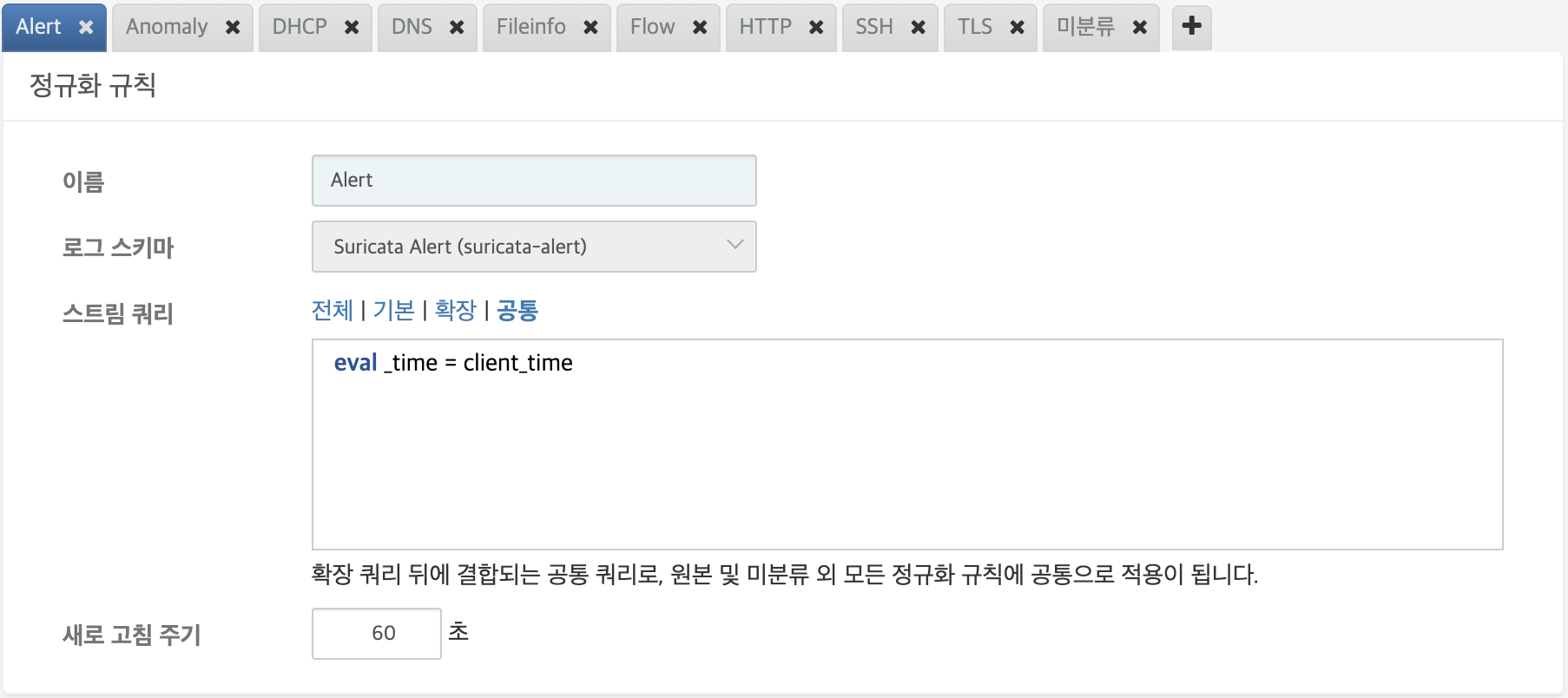Close the 미분류 tab

coord(1139,27)
